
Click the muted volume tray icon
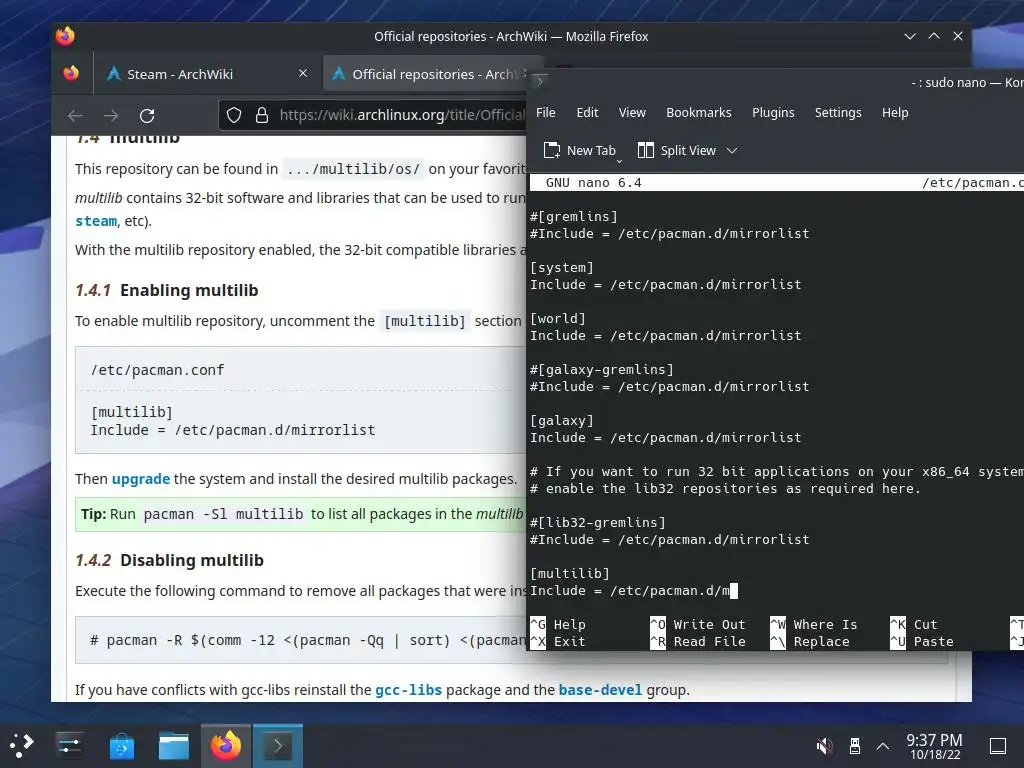pyautogui.click(x=825, y=745)
